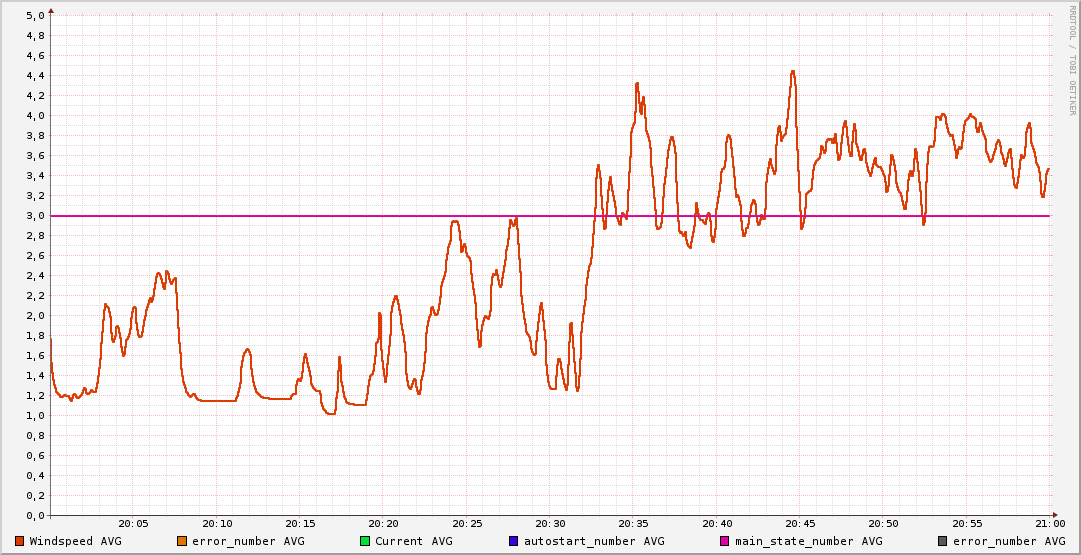Click the 20:55 time axis label

pos(967,524)
